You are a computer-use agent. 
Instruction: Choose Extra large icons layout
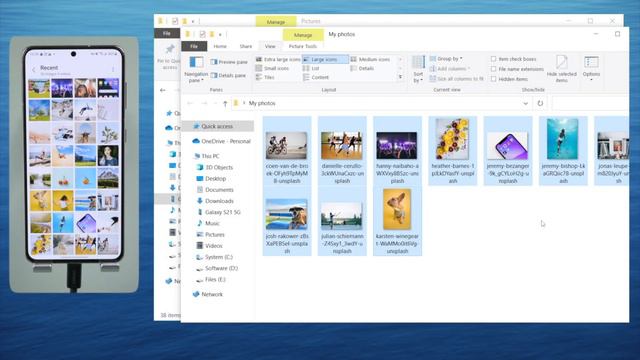click(278, 60)
